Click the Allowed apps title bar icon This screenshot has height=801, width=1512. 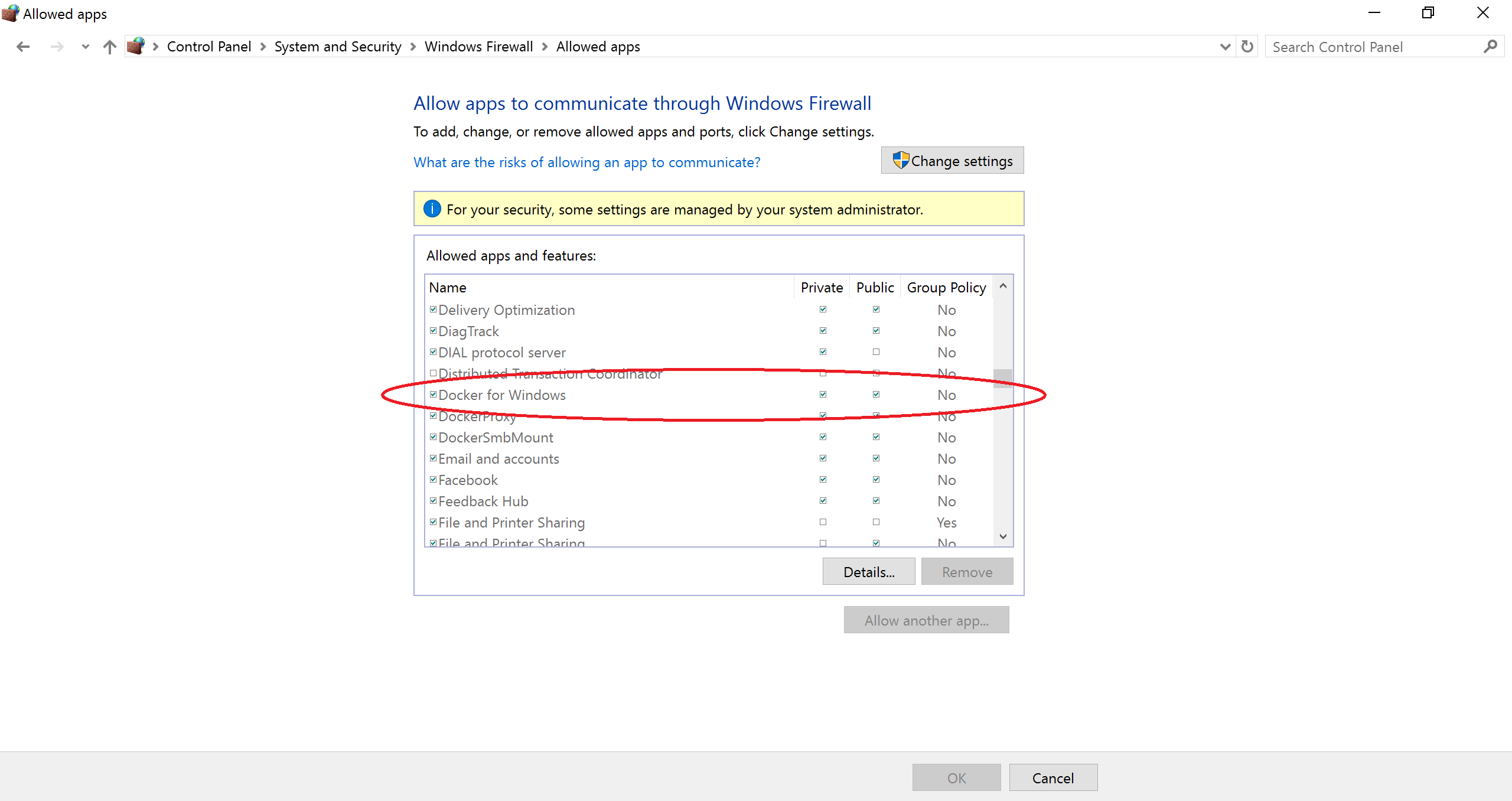coord(11,13)
